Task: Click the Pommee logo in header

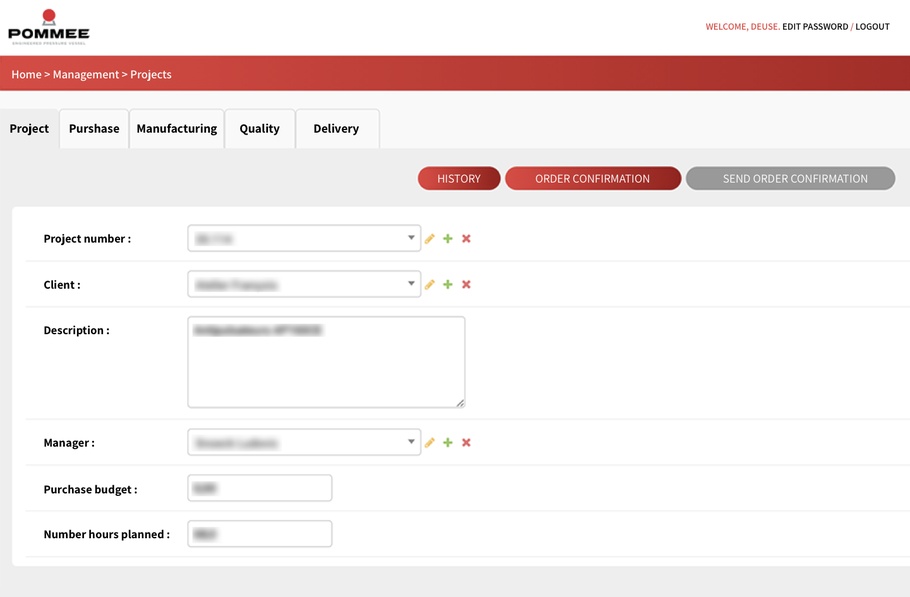Action: (48, 27)
